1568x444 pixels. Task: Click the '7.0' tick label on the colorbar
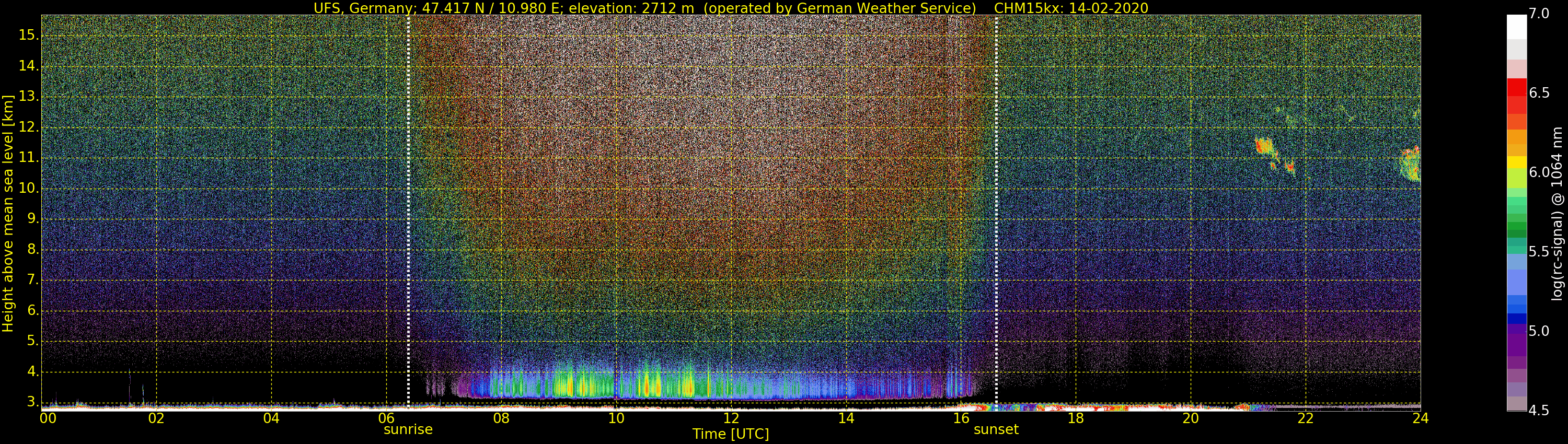coord(1539,14)
